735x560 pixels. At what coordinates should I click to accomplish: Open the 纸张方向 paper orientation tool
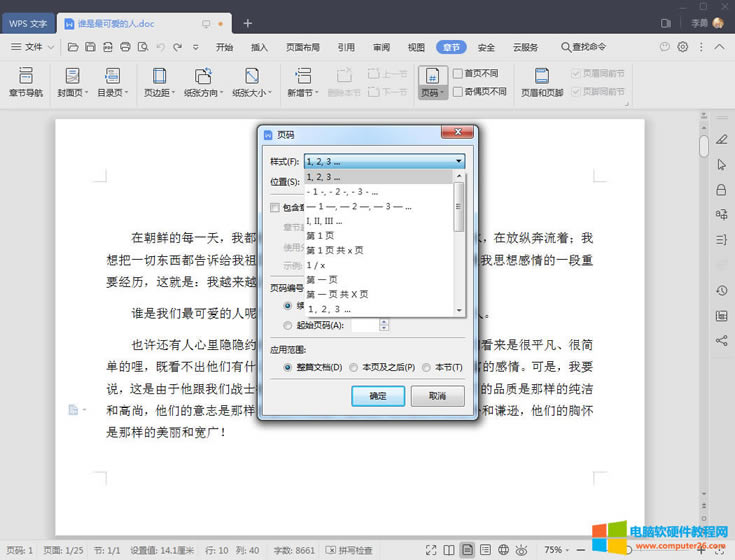tap(203, 76)
